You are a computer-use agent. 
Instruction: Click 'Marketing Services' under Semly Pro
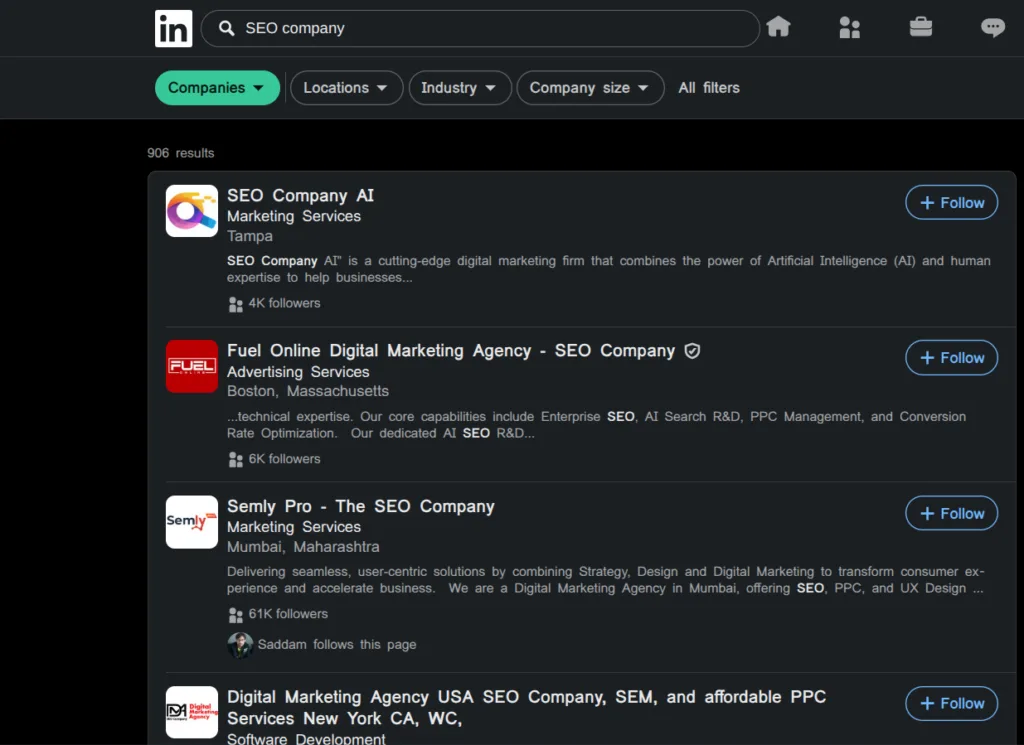click(x=294, y=527)
